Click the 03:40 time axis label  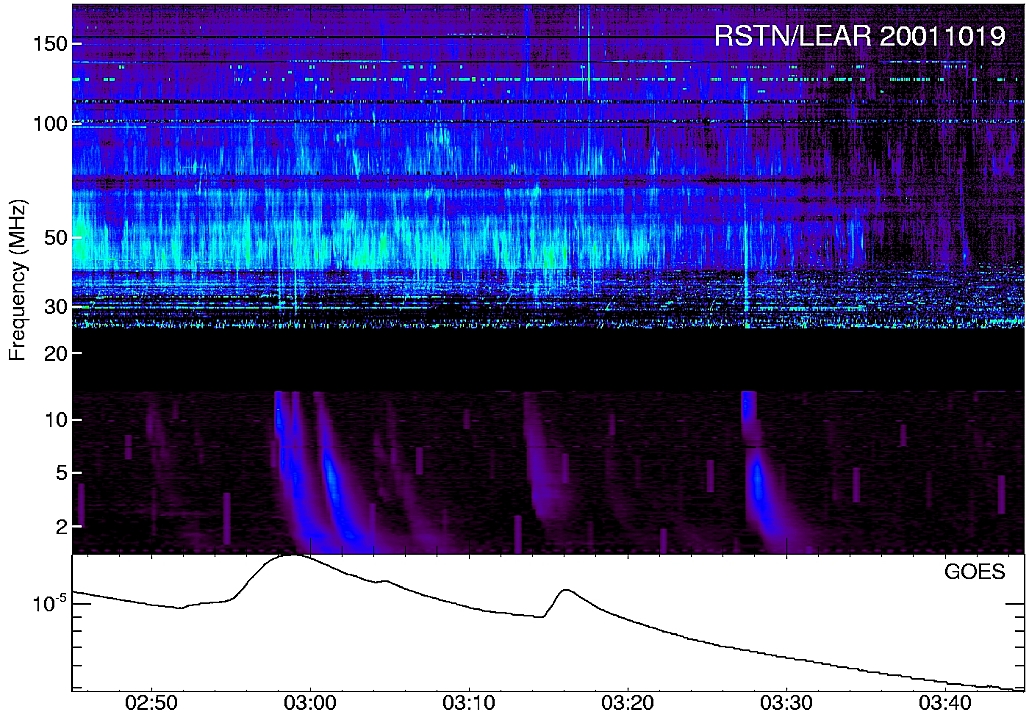coord(946,704)
